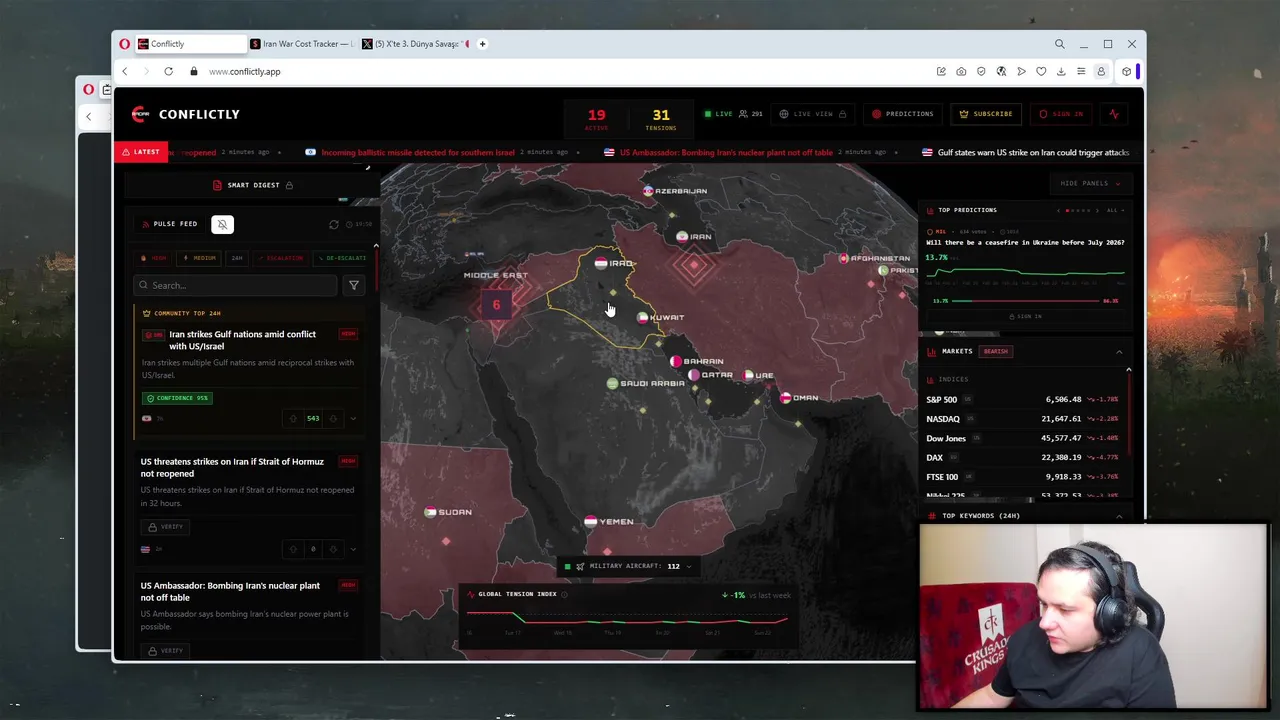Collapse the Markets panel
Viewport: 1280px width, 720px height.
(1119, 352)
